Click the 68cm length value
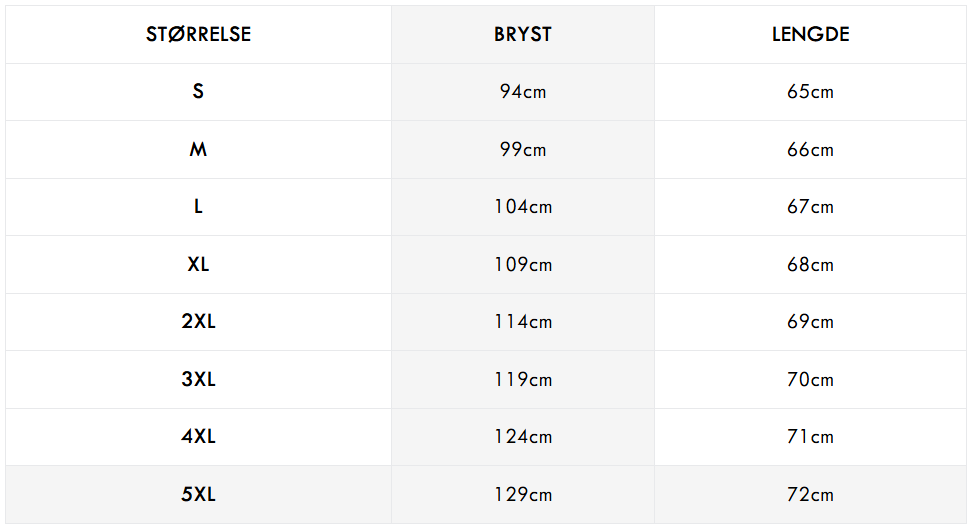The width and height of the screenshot is (970, 531). (x=810, y=264)
